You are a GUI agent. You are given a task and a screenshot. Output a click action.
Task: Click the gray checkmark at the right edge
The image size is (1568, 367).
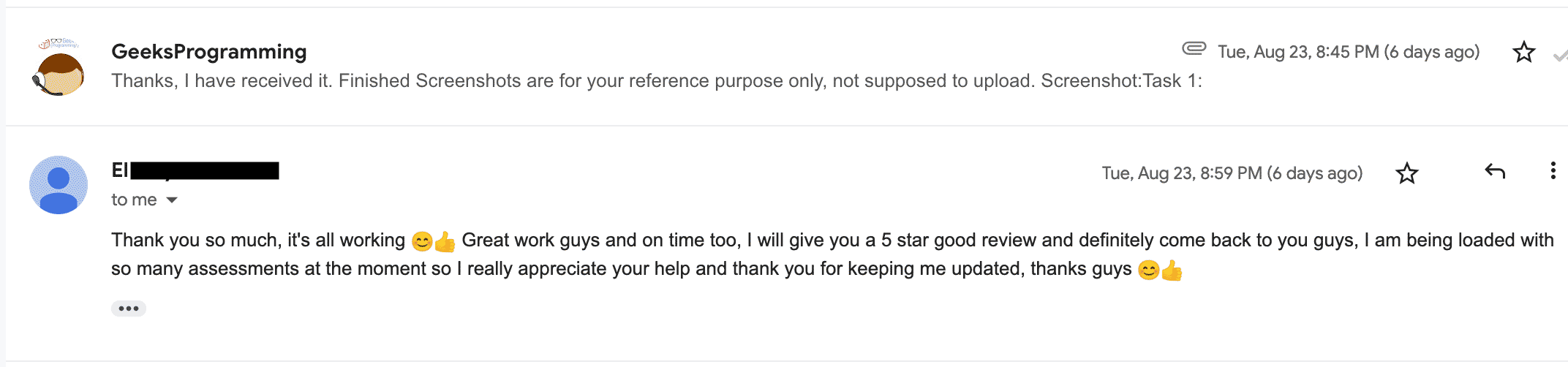tap(1560, 56)
